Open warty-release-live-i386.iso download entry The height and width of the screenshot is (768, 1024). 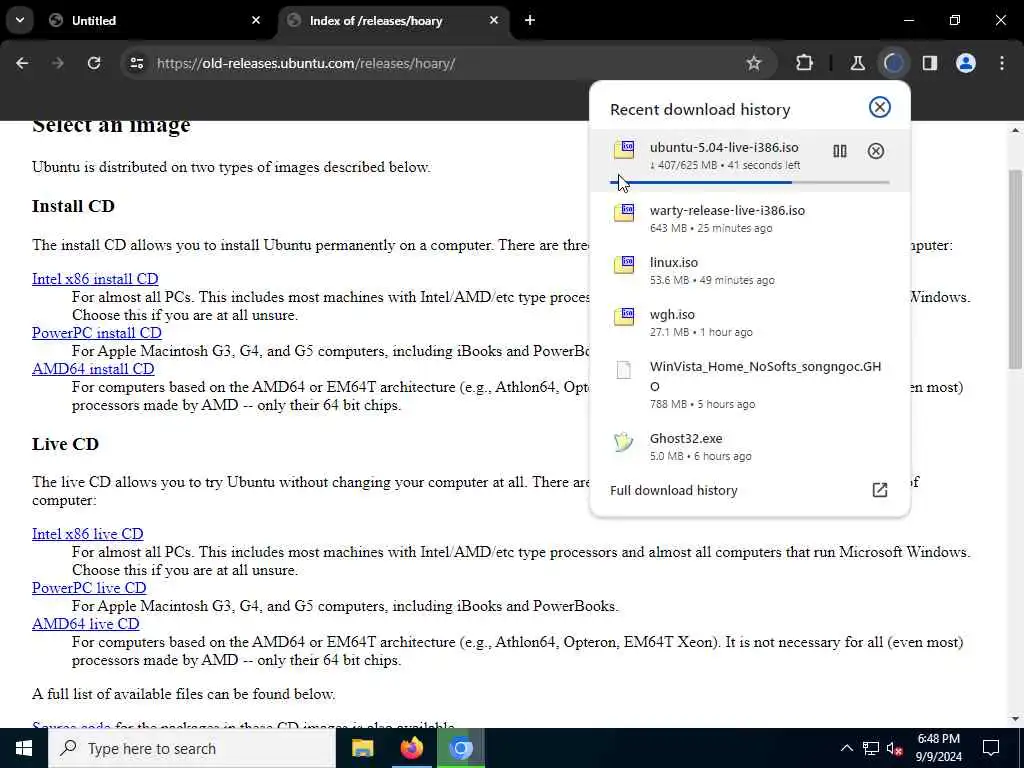point(750,218)
